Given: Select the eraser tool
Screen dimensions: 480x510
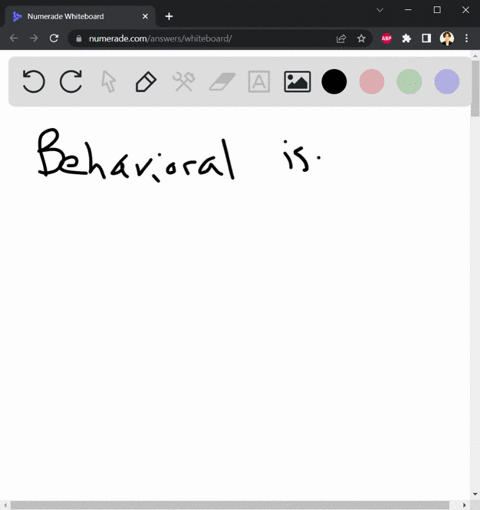Looking at the screenshot, I should pyautogui.click(x=222, y=82).
